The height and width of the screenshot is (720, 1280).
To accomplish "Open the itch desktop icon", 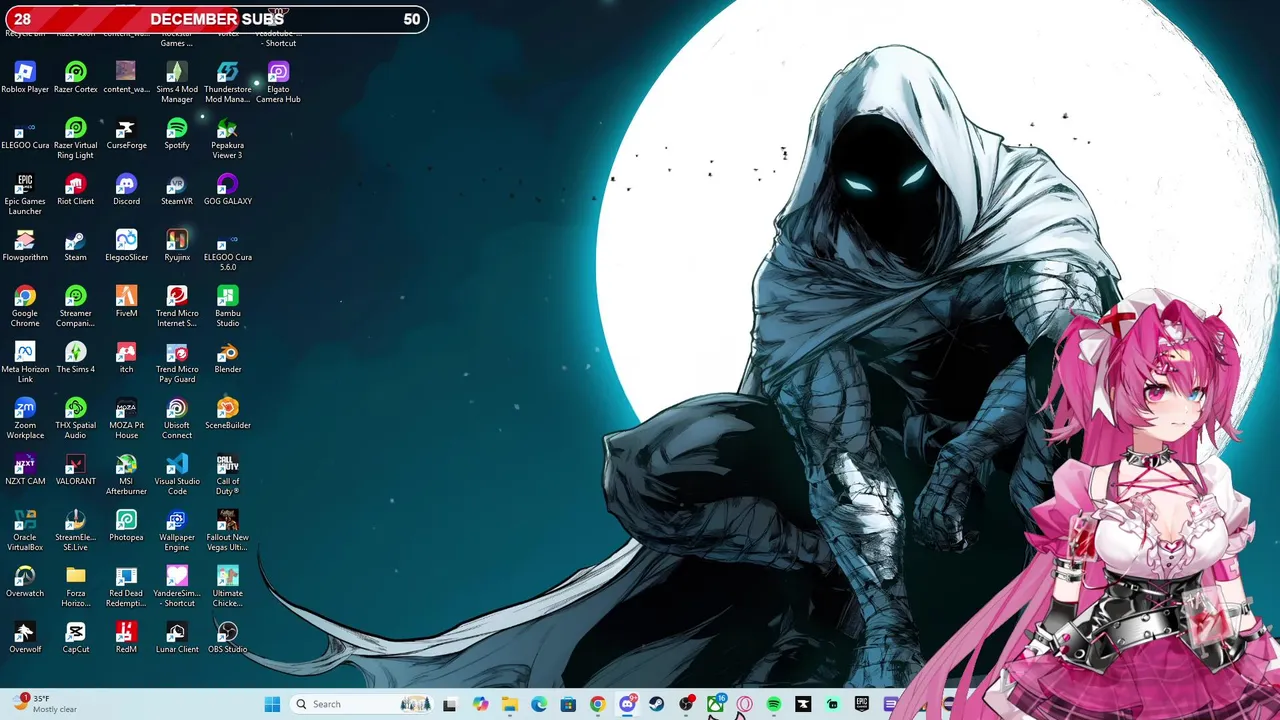I will coord(126,358).
